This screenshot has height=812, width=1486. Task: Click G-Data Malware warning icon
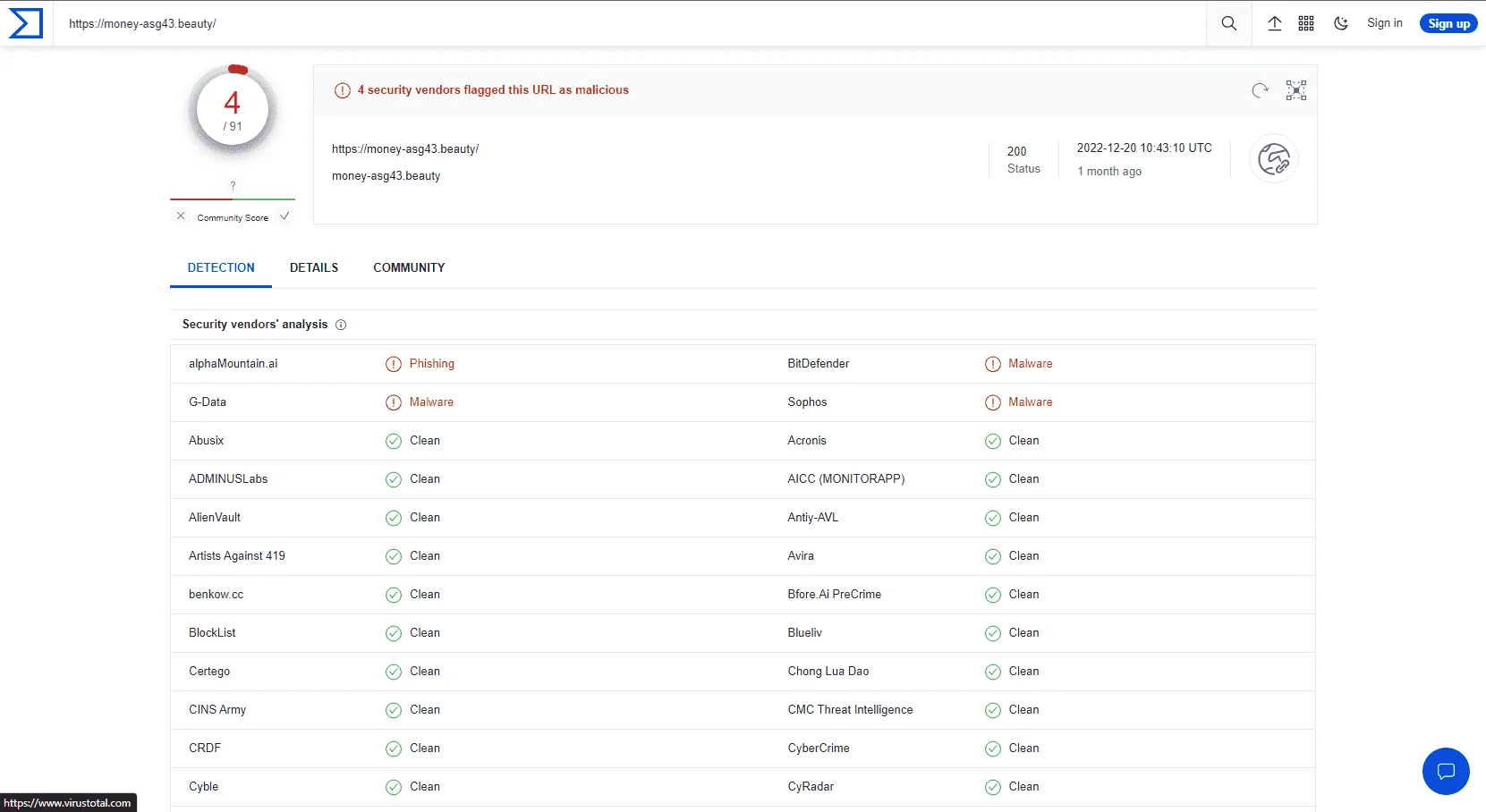394,402
